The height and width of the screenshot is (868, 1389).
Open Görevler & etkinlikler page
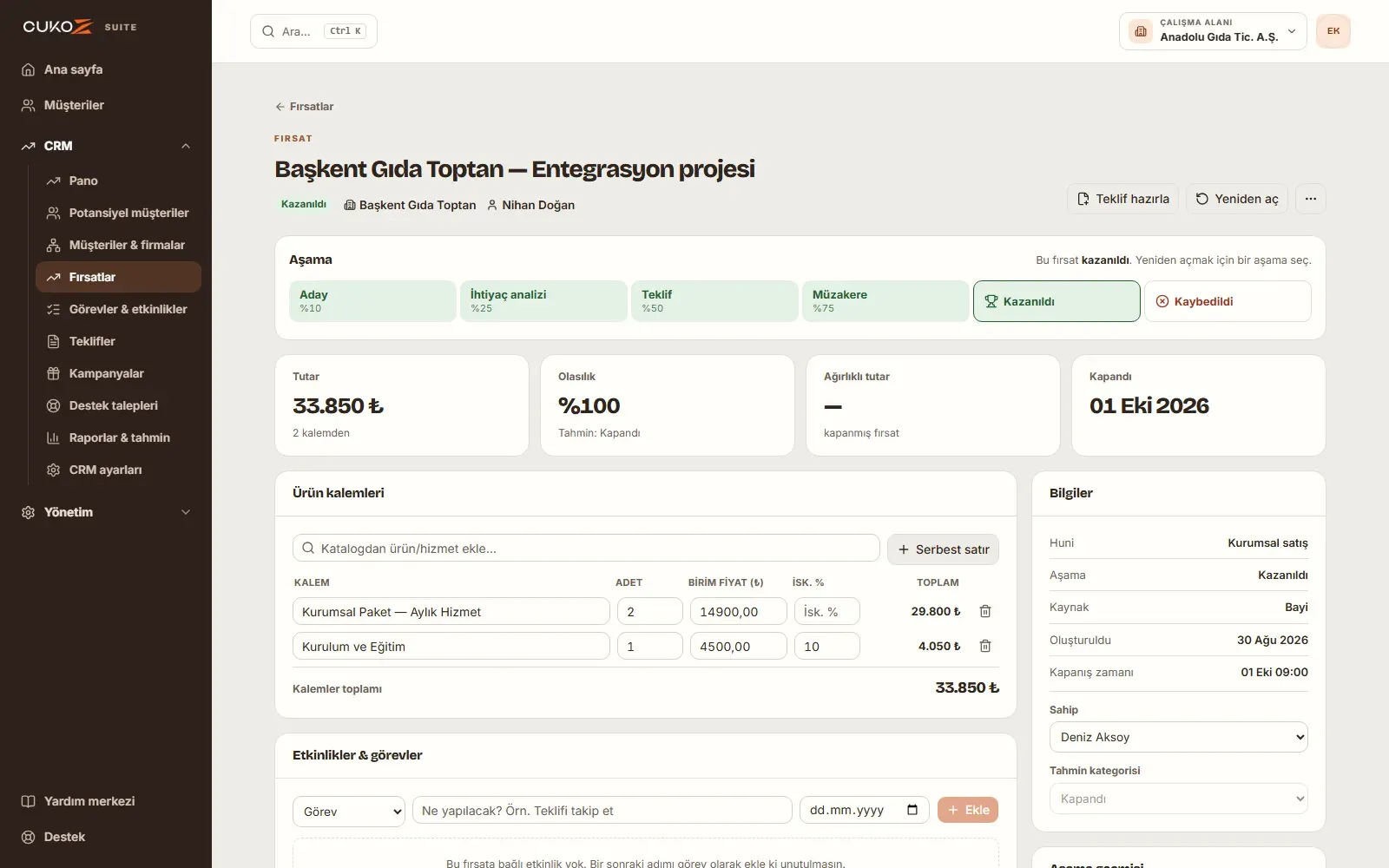point(118,309)
